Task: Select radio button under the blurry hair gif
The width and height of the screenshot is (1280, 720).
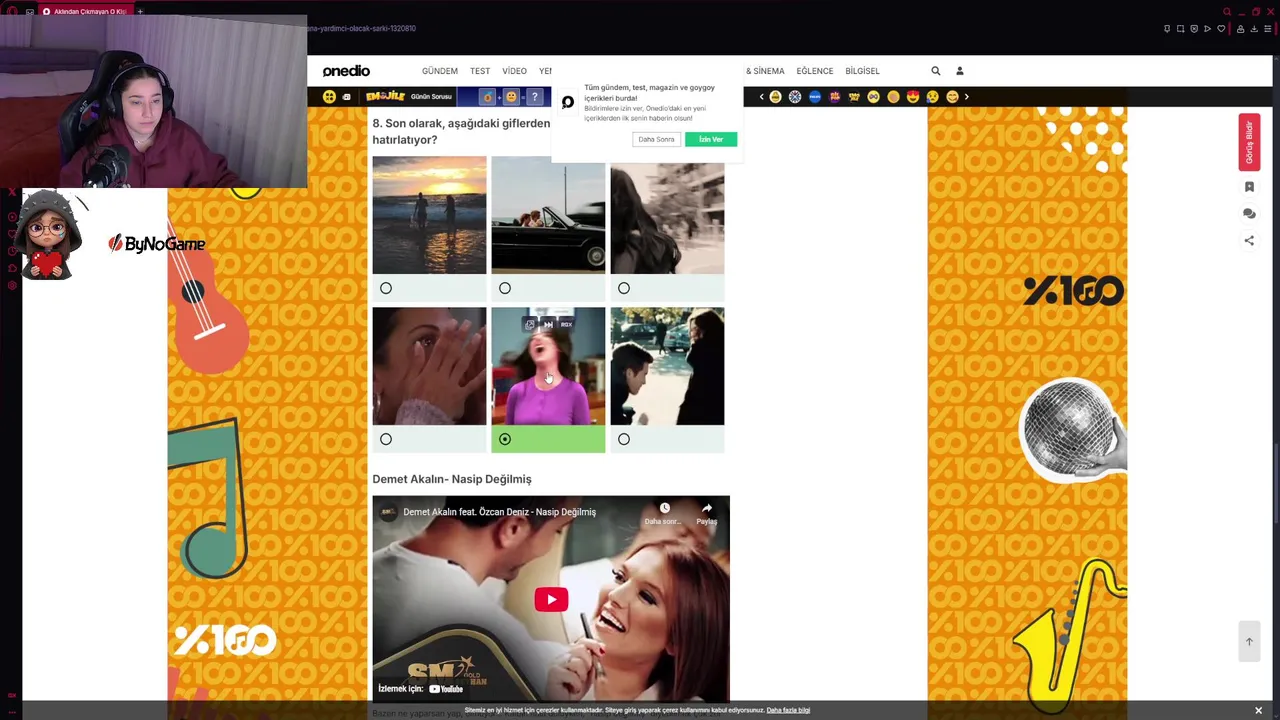Action: pyautogui.click(x=624, y=288)
